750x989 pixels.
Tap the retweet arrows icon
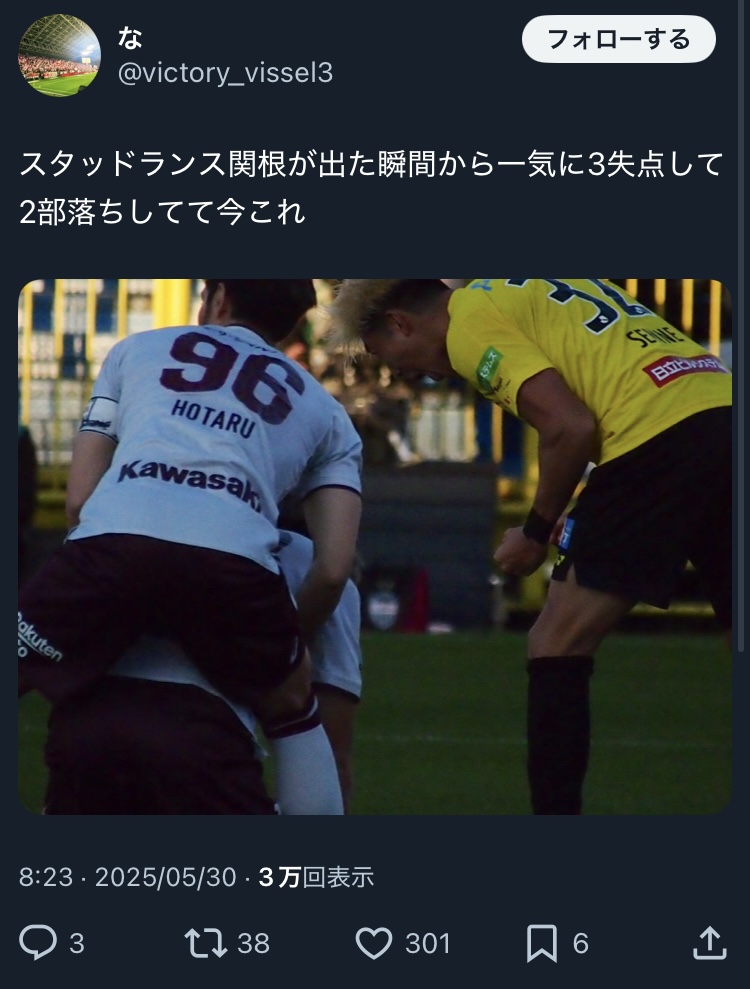(206, 943)
